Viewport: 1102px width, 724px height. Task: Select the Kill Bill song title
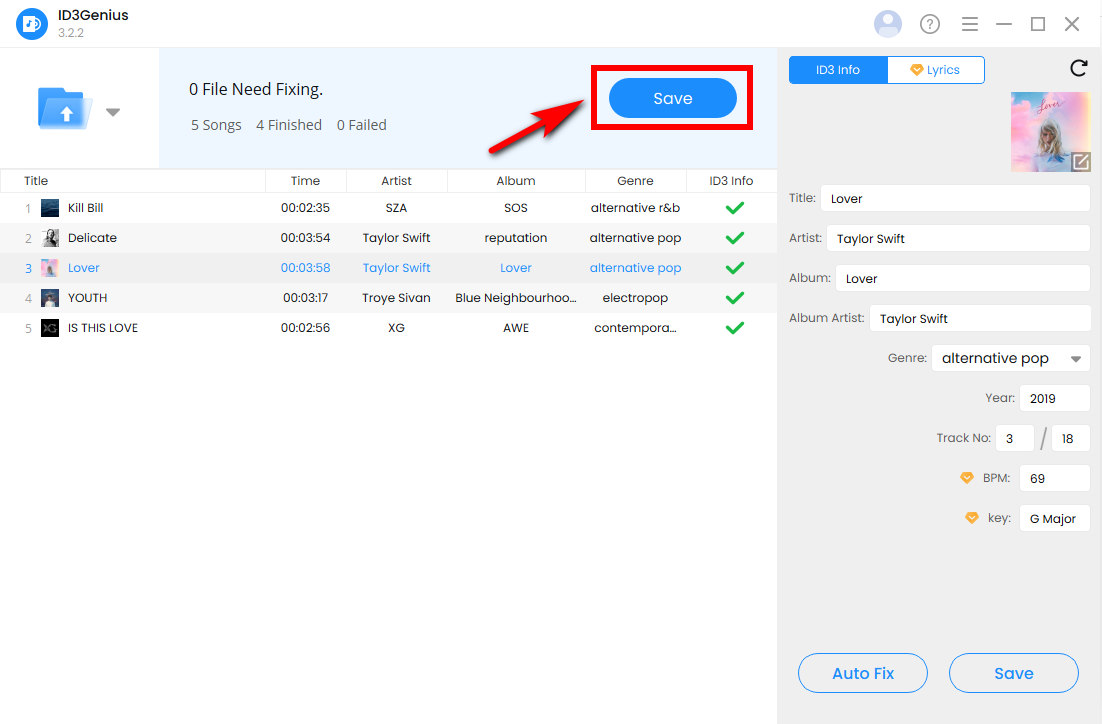[86, 208]
